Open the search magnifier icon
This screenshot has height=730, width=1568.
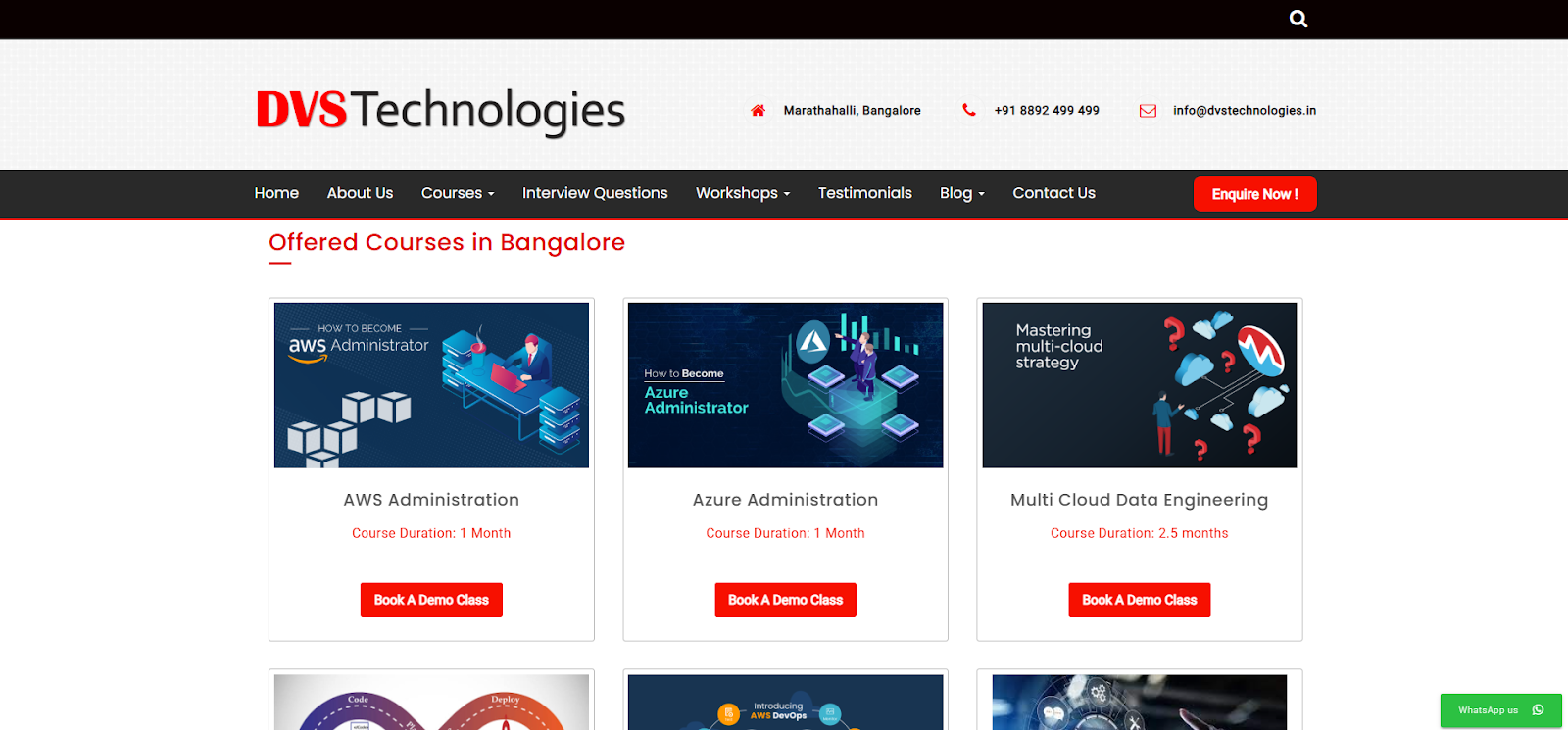tap(1298, 19)
